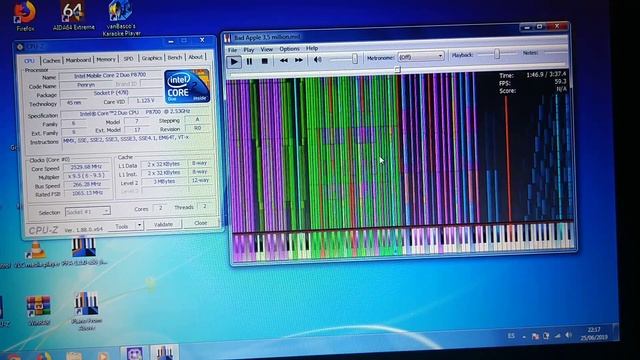Maximize the Piano From Above window
The height and width of the screenshot is (360, 640).
(x=540, y=27)
